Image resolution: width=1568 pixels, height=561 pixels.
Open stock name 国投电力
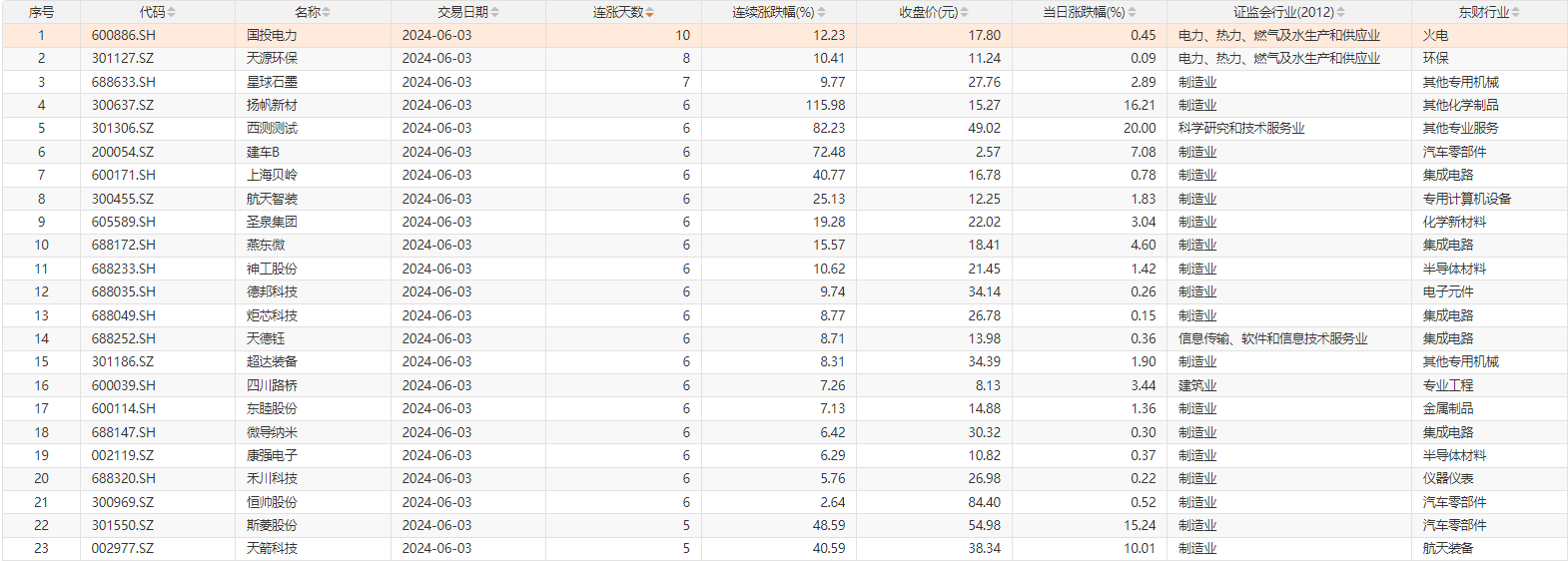(x=272, y=35)
